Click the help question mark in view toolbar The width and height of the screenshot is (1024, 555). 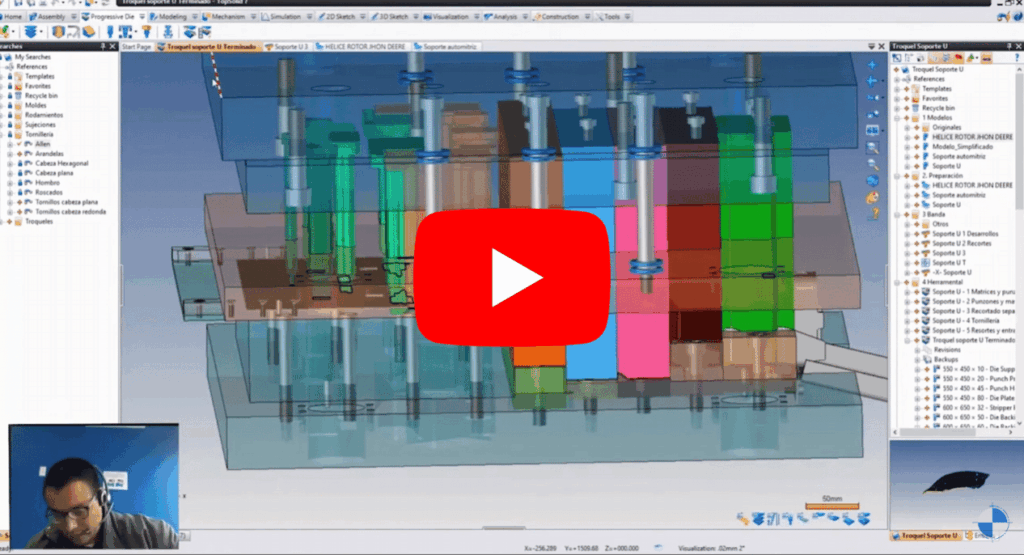pyautogui.click(x=874, y=214)
